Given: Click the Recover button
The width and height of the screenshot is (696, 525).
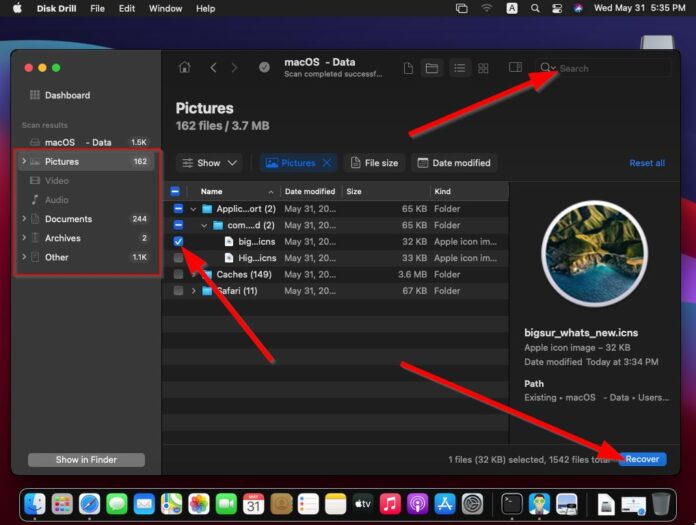Looking at the screenshot, I should pyautogui.click(x=642, y=459).
